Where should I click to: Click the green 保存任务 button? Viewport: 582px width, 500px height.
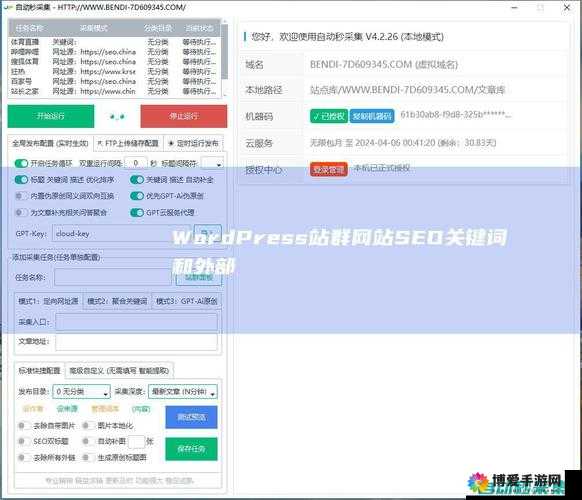191,449
